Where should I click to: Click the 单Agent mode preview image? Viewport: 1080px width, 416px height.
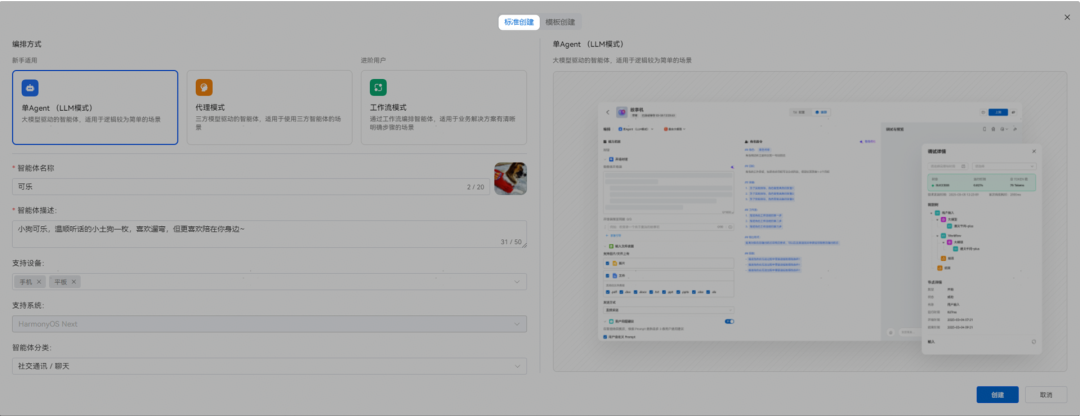pos(810,222)
